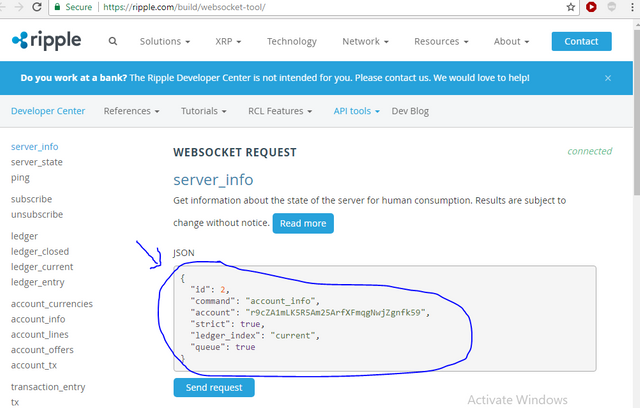Click the Read more button

pos(303,223)
